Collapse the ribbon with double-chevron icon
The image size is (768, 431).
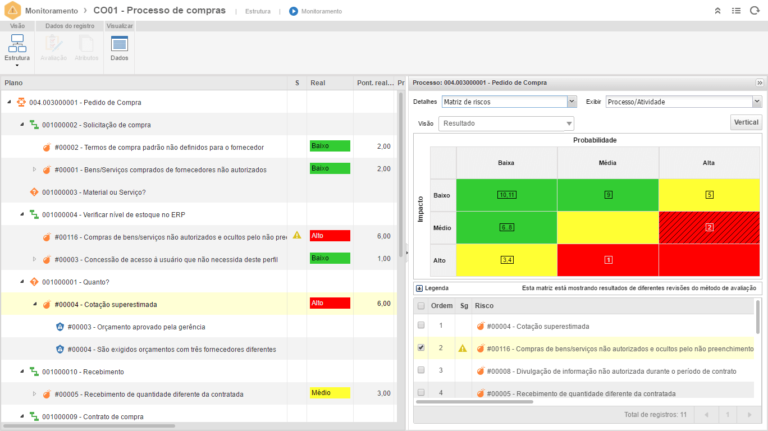pyautogui.click(x=716, y=11)
